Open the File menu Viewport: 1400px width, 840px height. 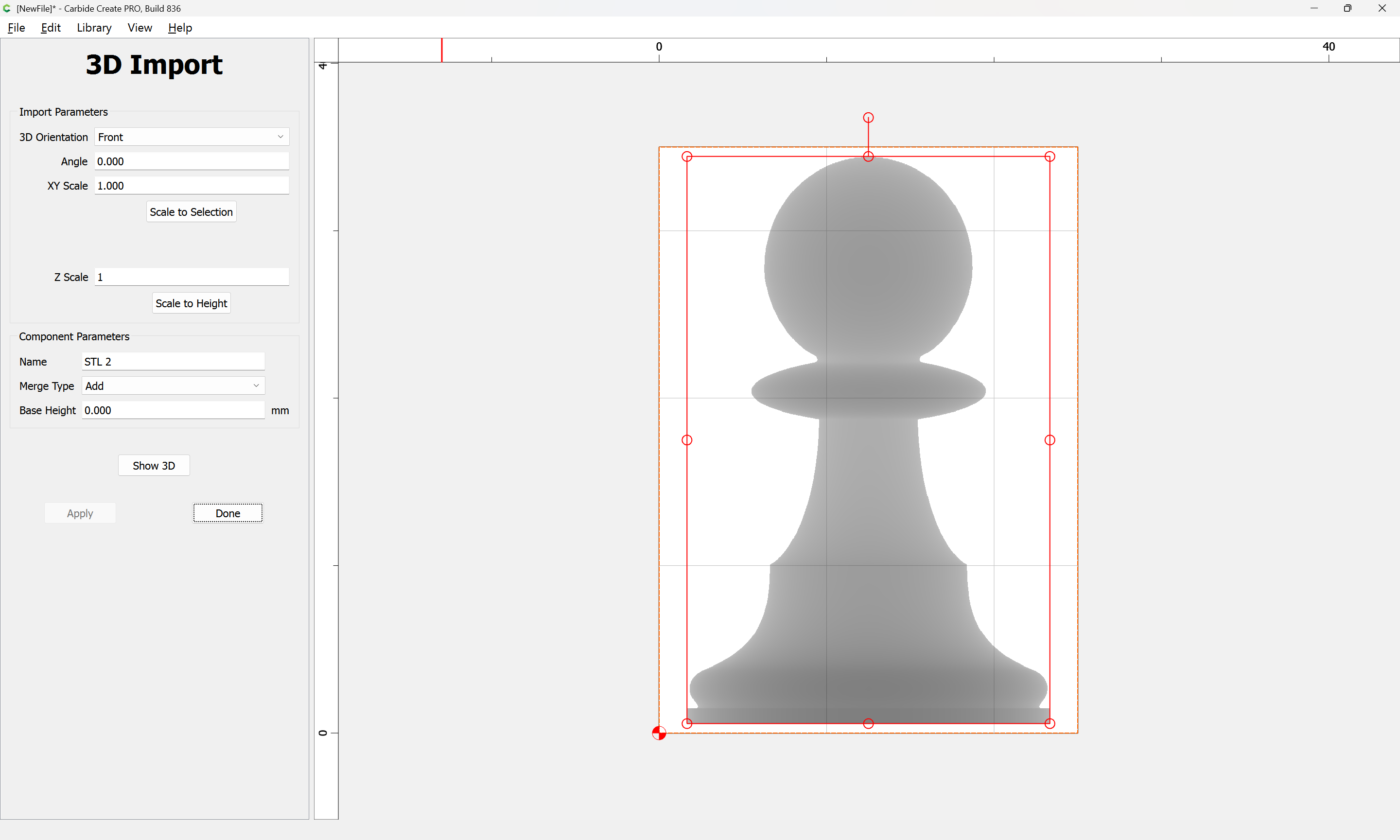16,28
